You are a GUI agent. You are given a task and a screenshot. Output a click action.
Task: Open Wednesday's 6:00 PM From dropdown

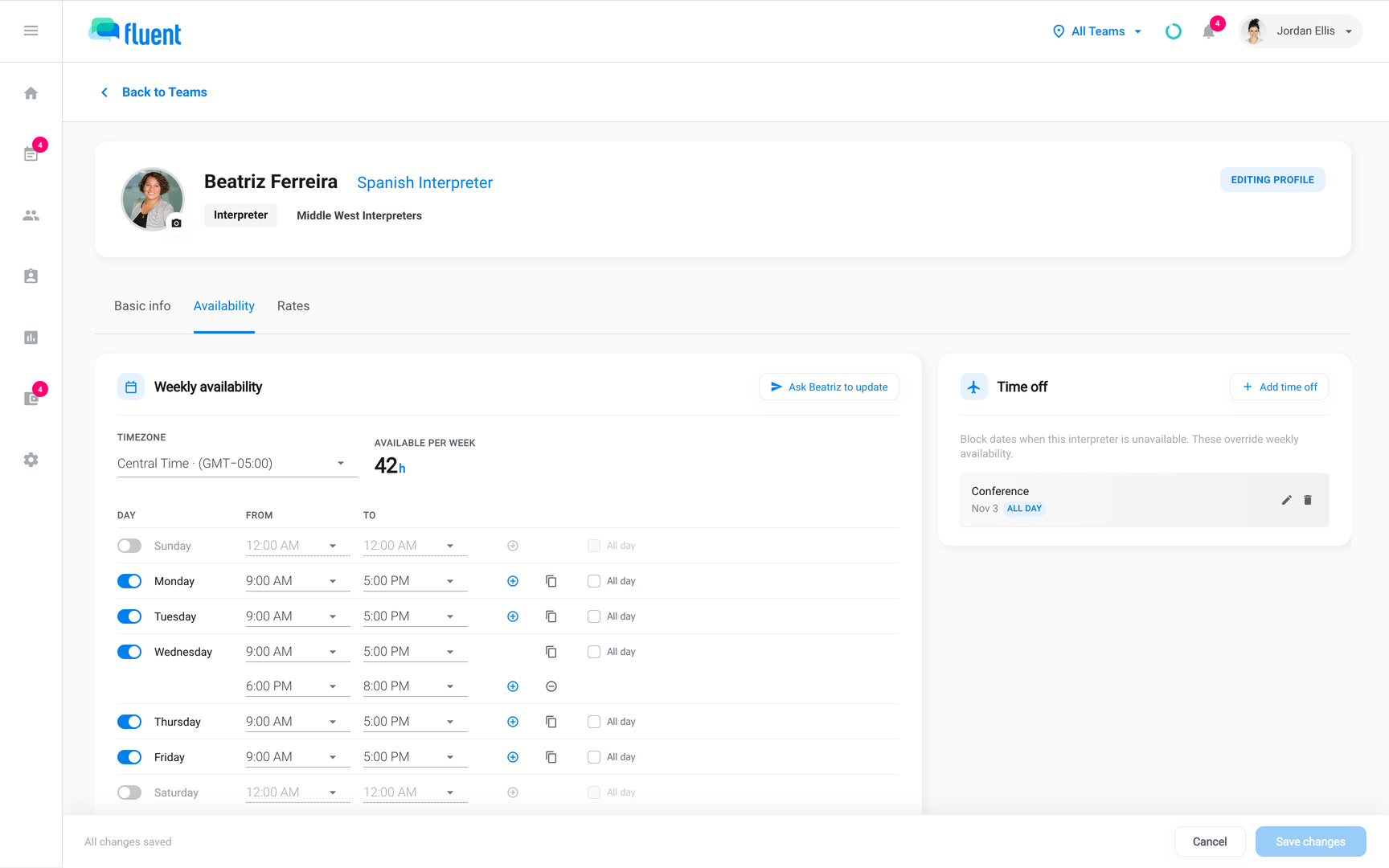[297, 686]
